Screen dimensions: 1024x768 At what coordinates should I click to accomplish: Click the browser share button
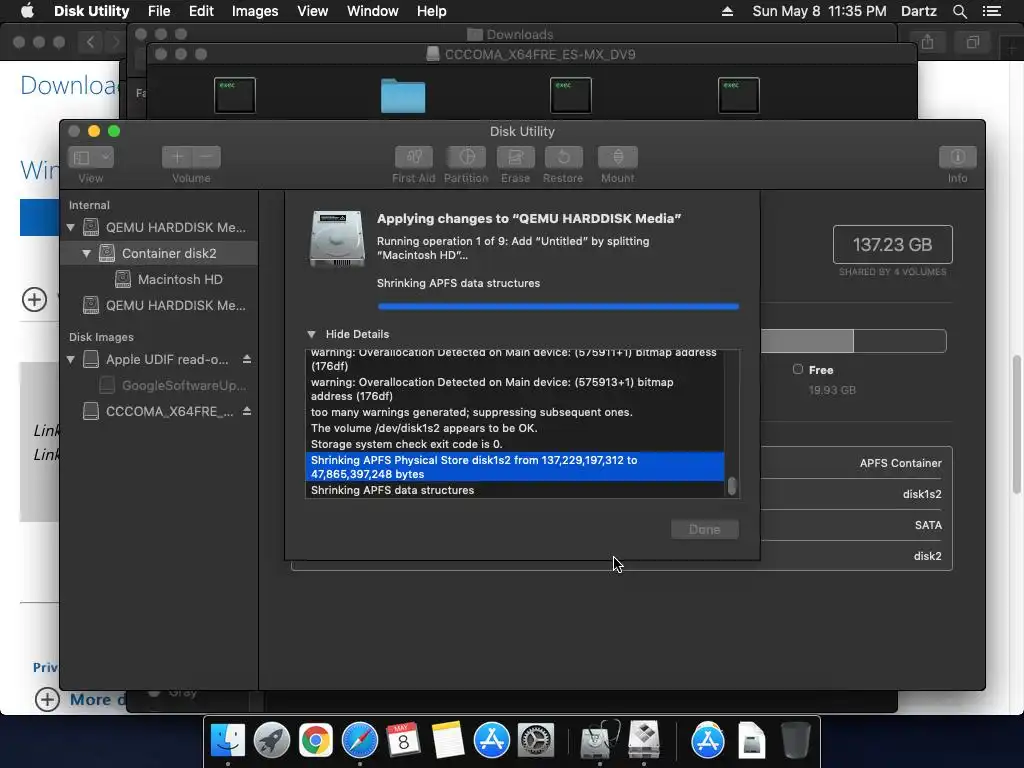click(x=927, y=42)
